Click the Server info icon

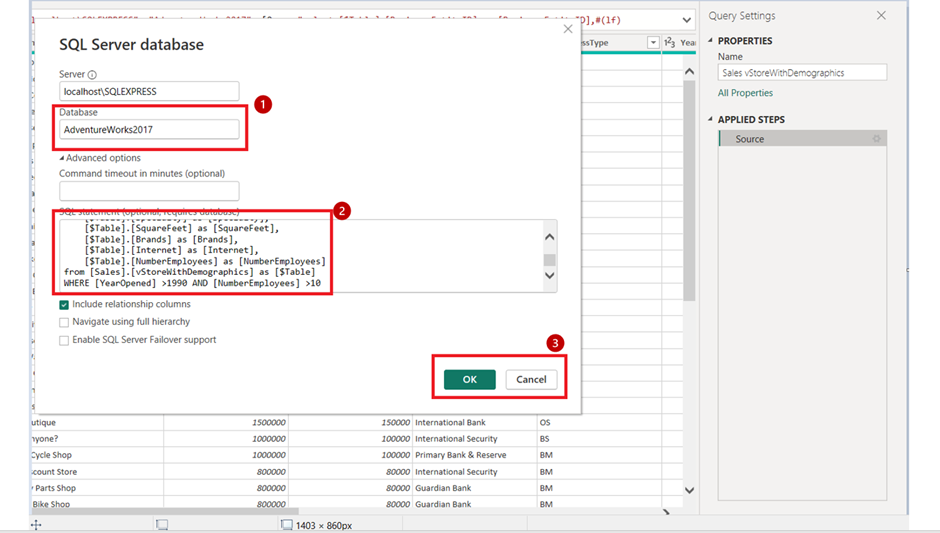pyautogui.click(x=92, y=75)
